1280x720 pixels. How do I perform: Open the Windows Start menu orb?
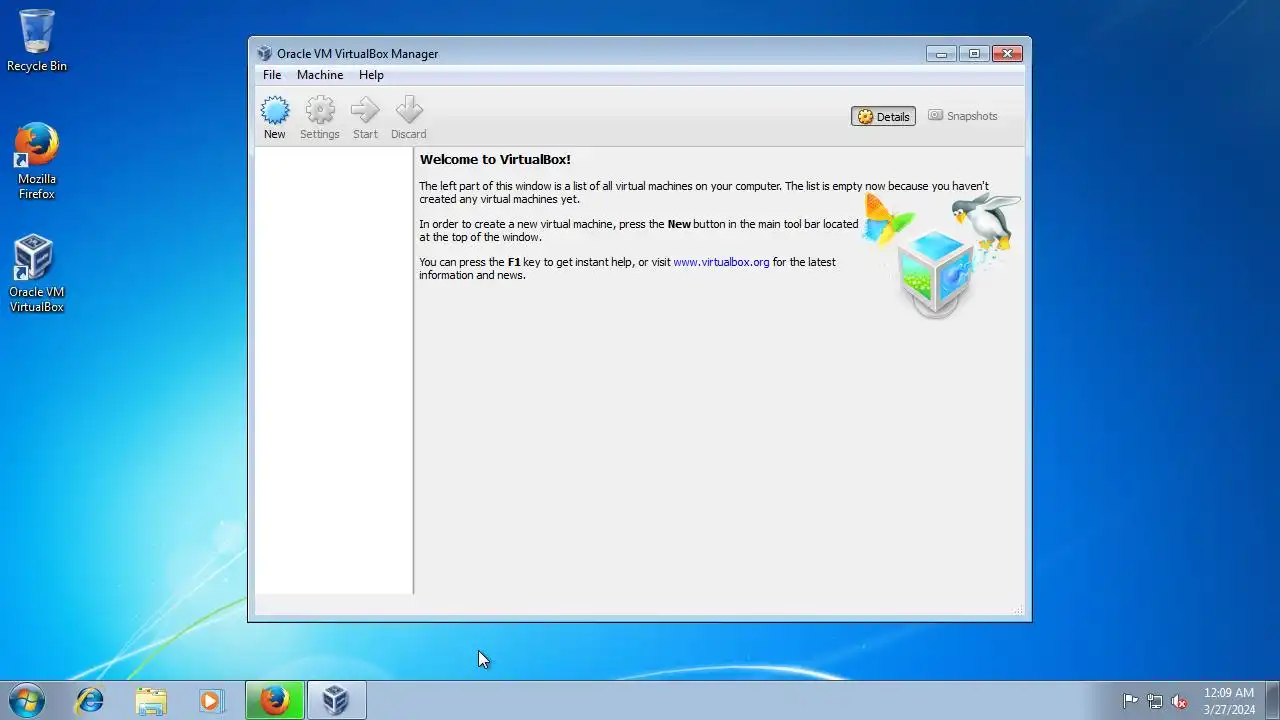pyautogui.click(x=26, y=700)
